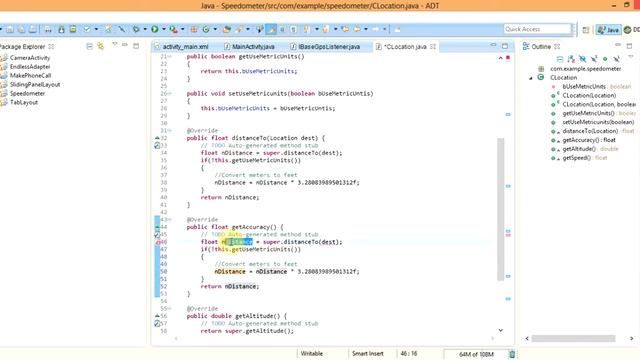Open the Outline view menu triangle
The image size is (640, 360).
(x=631, y=57)
